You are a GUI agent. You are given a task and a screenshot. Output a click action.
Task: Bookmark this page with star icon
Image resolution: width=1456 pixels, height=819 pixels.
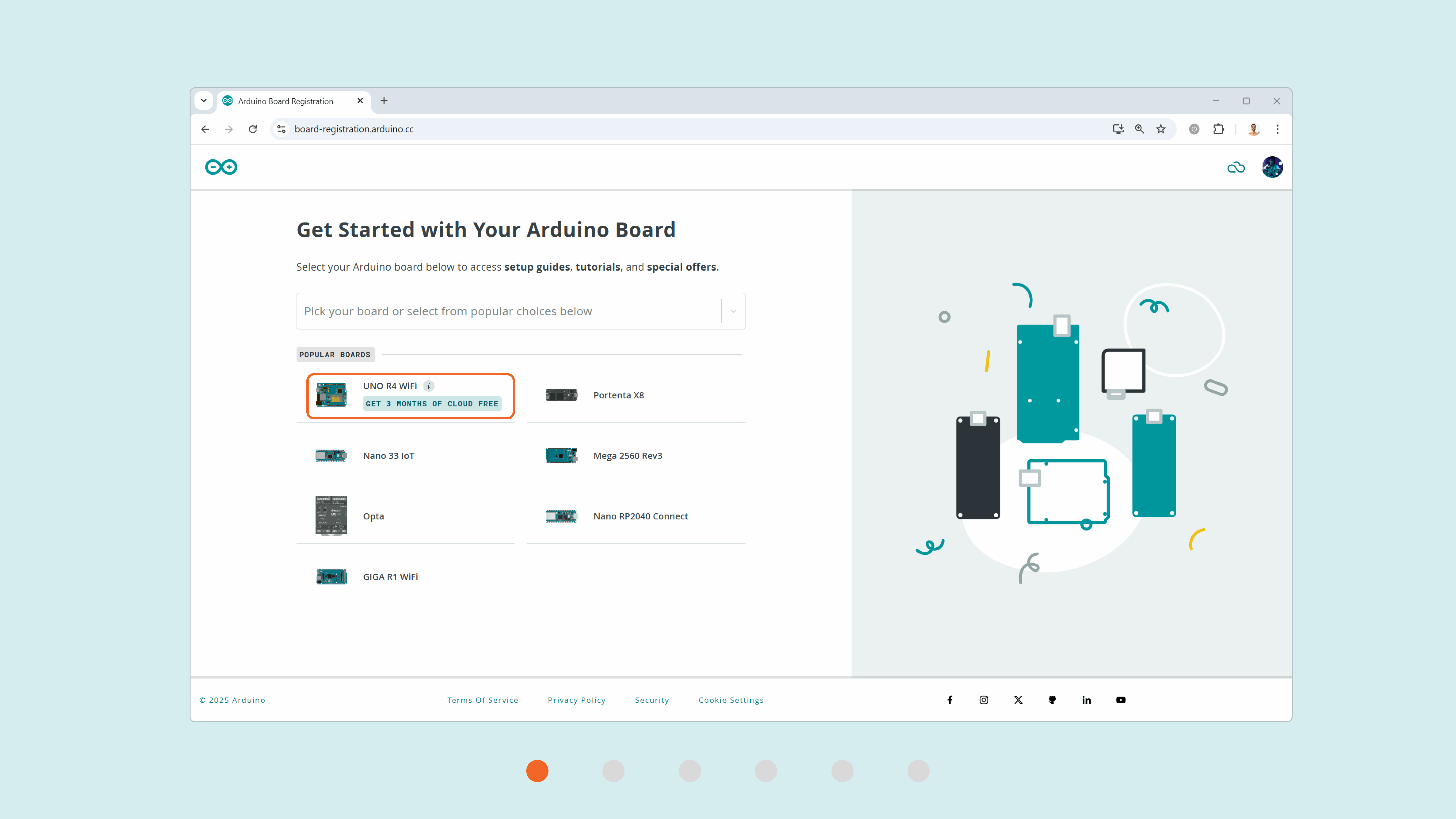(x=1161, y=129)
